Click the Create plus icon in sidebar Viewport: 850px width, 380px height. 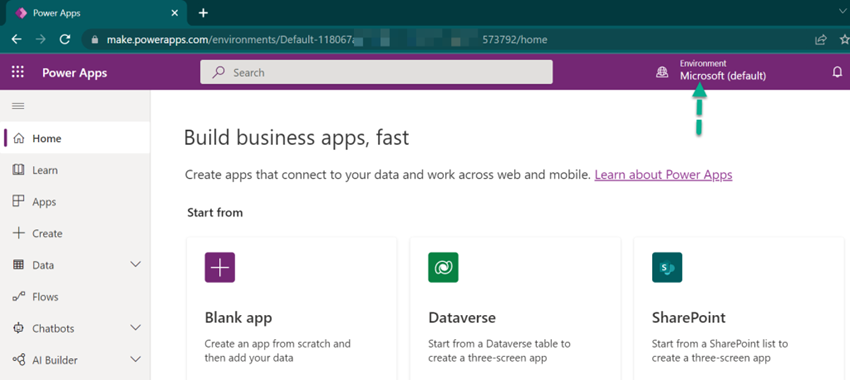coord(18,233)
